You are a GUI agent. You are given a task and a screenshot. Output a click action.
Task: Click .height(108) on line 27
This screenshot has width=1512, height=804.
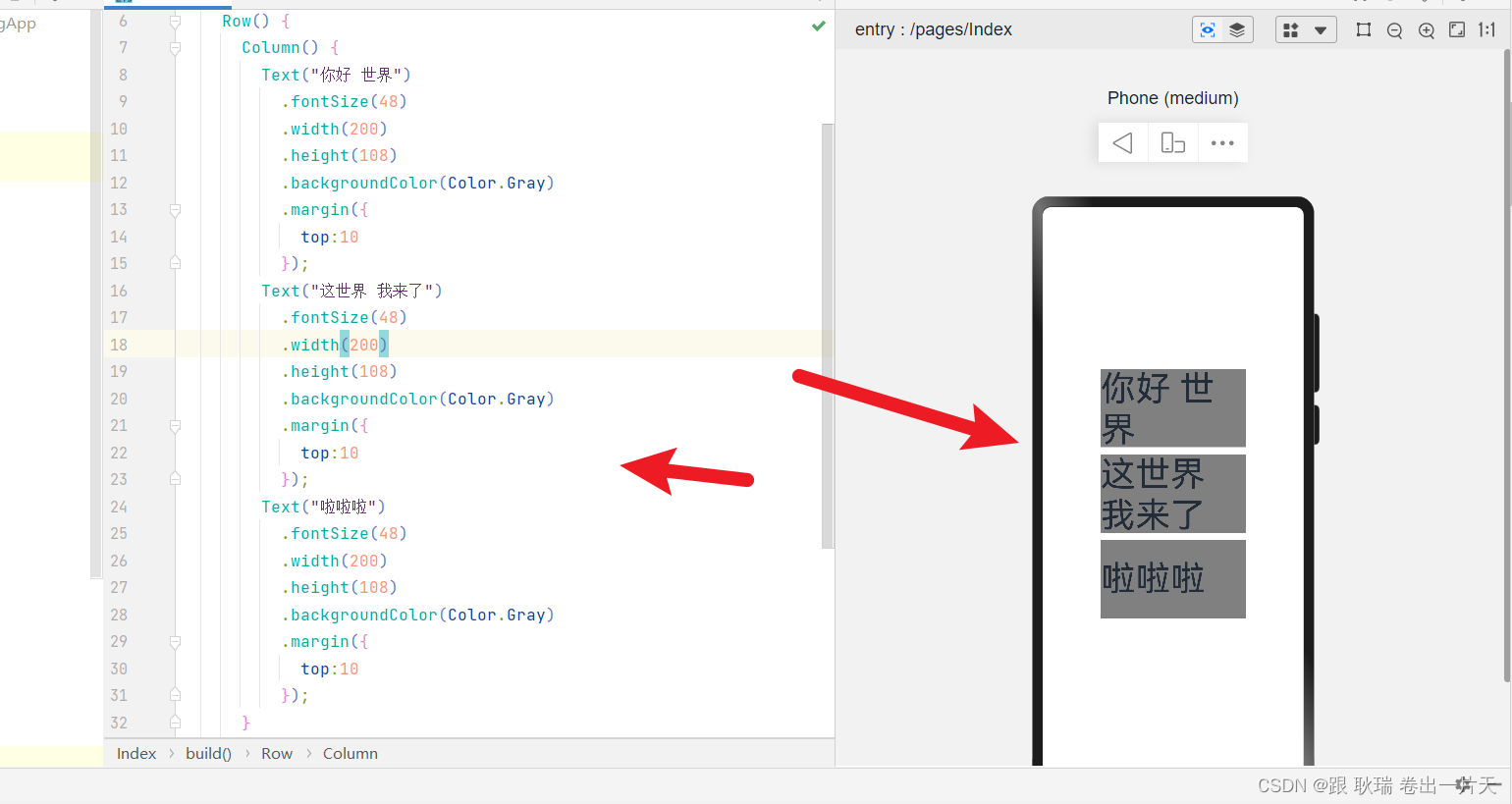339,588
